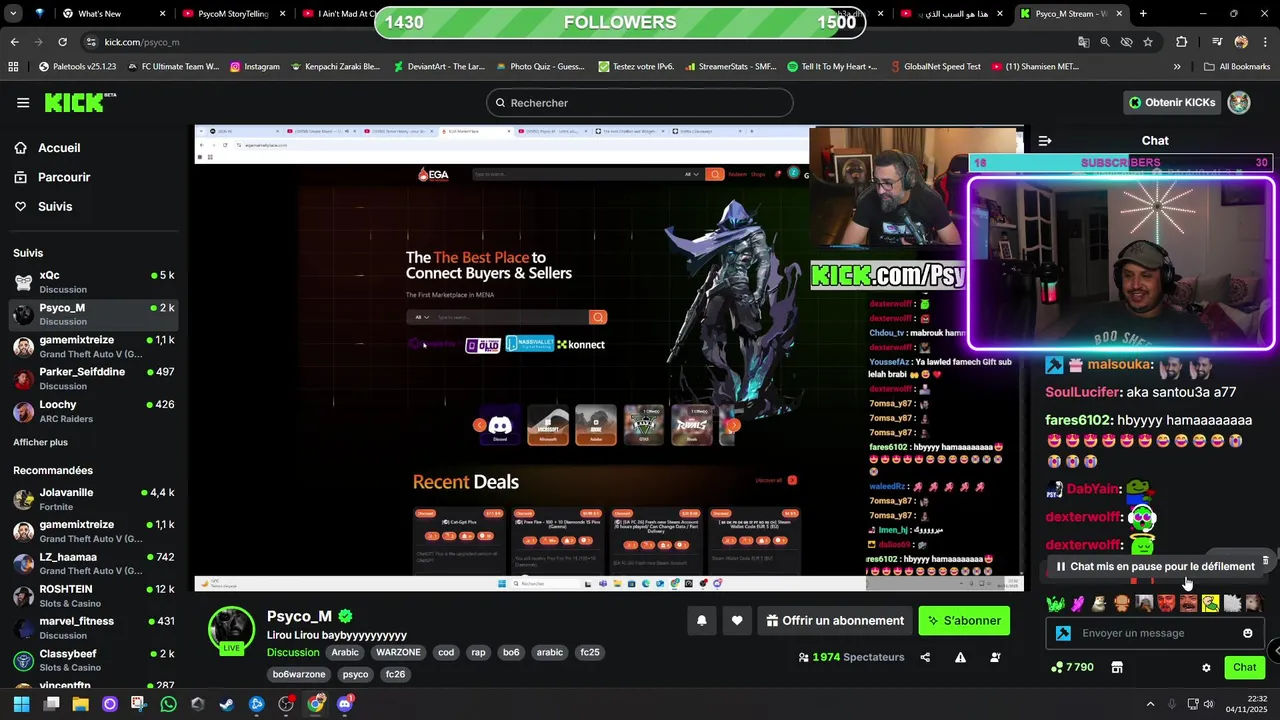This screenshot has height=720, width=1280.
Task: Open Discord from the taskbar
Action: point(345,704)
